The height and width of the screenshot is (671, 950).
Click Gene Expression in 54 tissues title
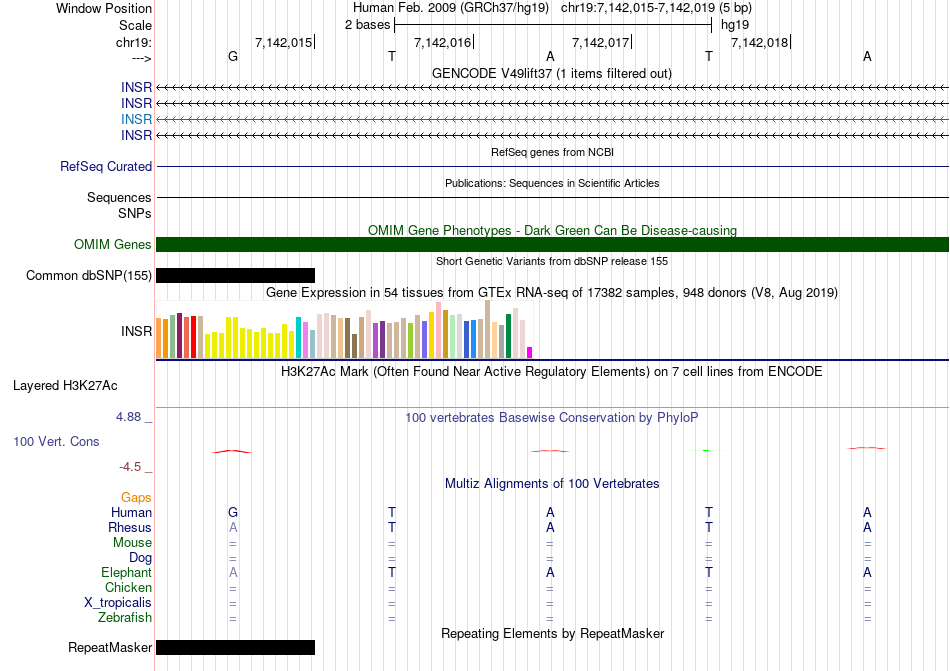[552, 293]
